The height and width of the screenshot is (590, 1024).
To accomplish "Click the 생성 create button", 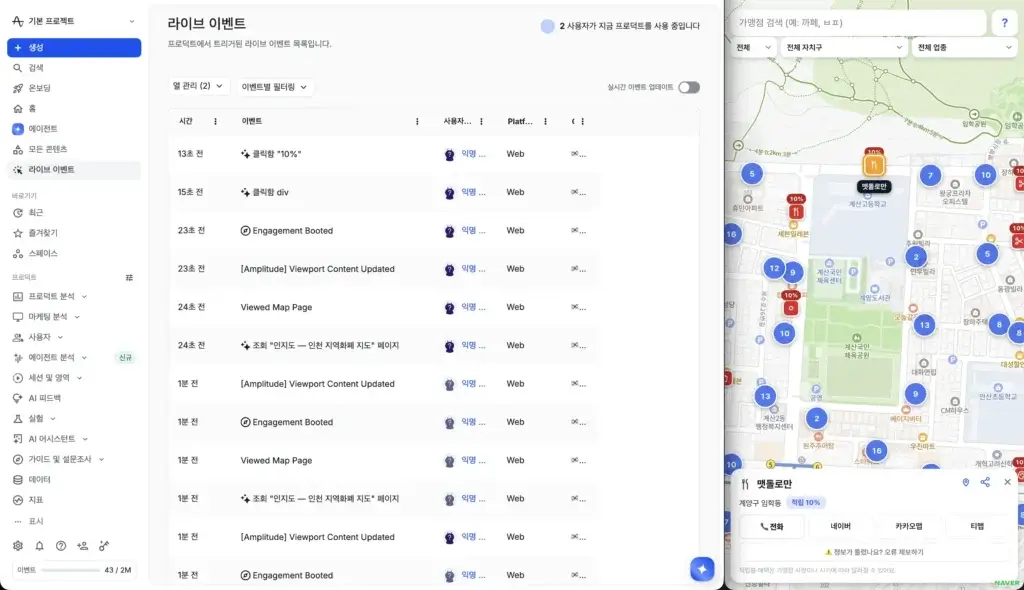I will 74,48.
